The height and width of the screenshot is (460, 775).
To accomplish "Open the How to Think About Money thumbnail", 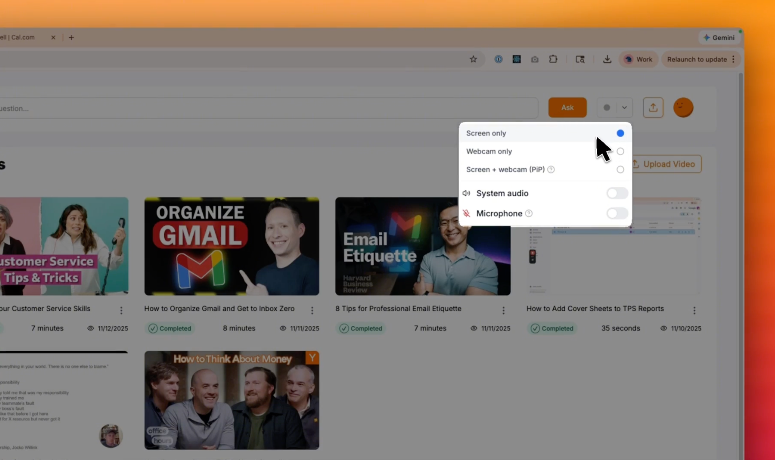I will [232, 400].
